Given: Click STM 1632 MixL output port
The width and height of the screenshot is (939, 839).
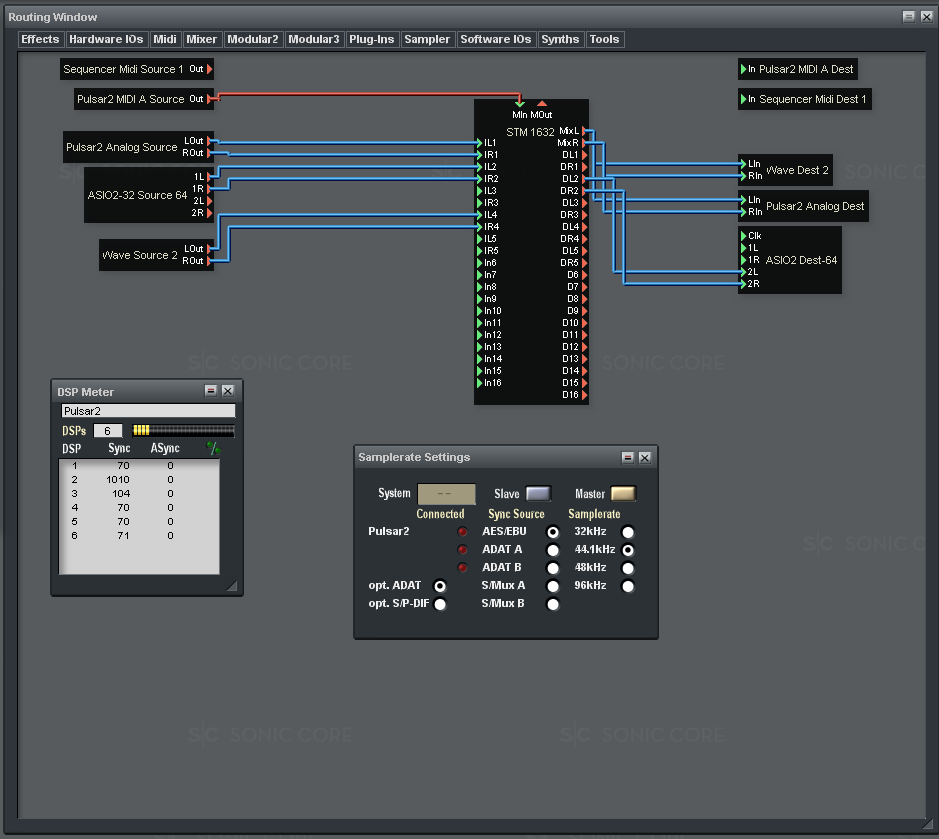Looking at the screenshot, I should pos(584,131).
